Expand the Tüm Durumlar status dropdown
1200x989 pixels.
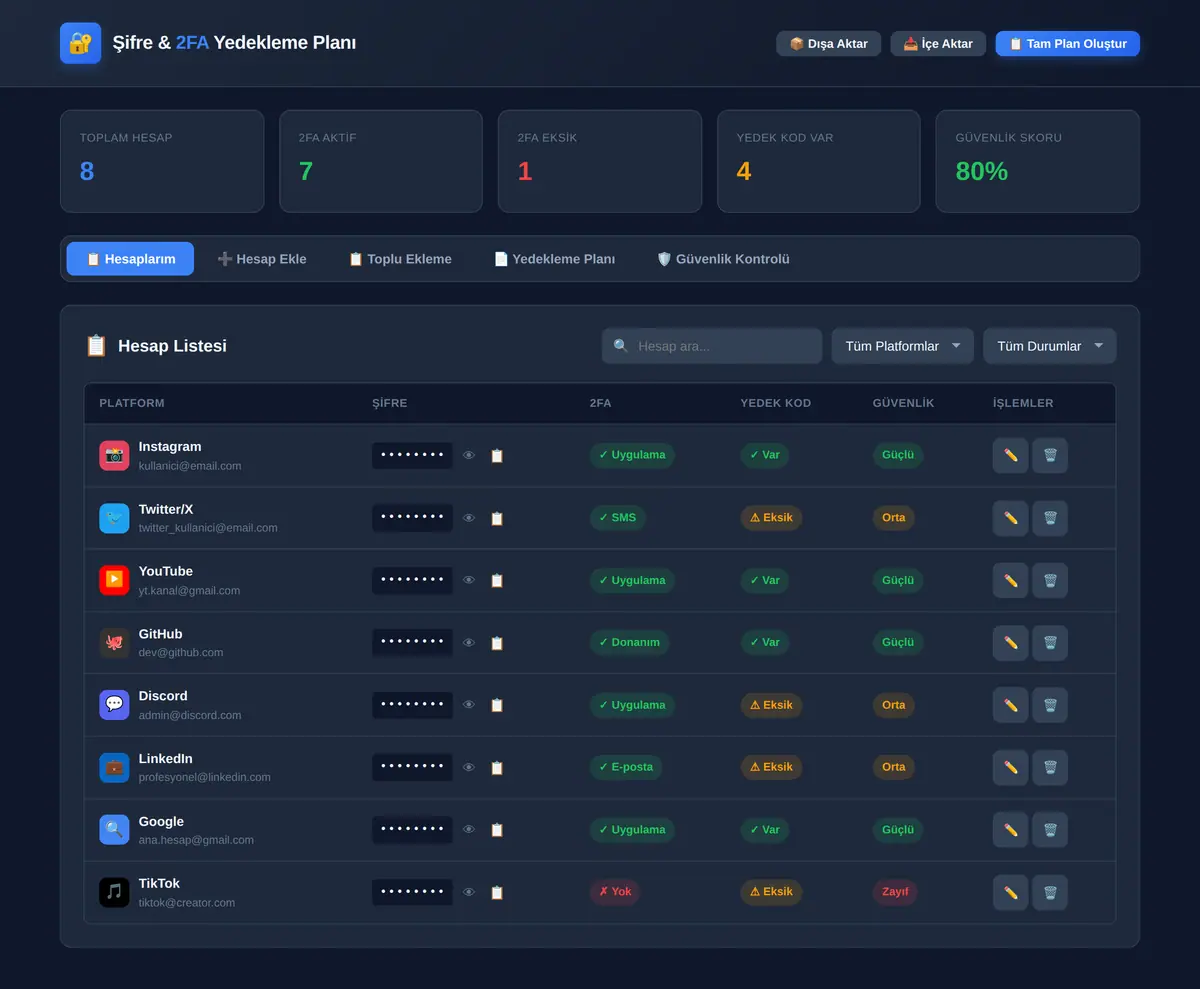pos(1049,346)
